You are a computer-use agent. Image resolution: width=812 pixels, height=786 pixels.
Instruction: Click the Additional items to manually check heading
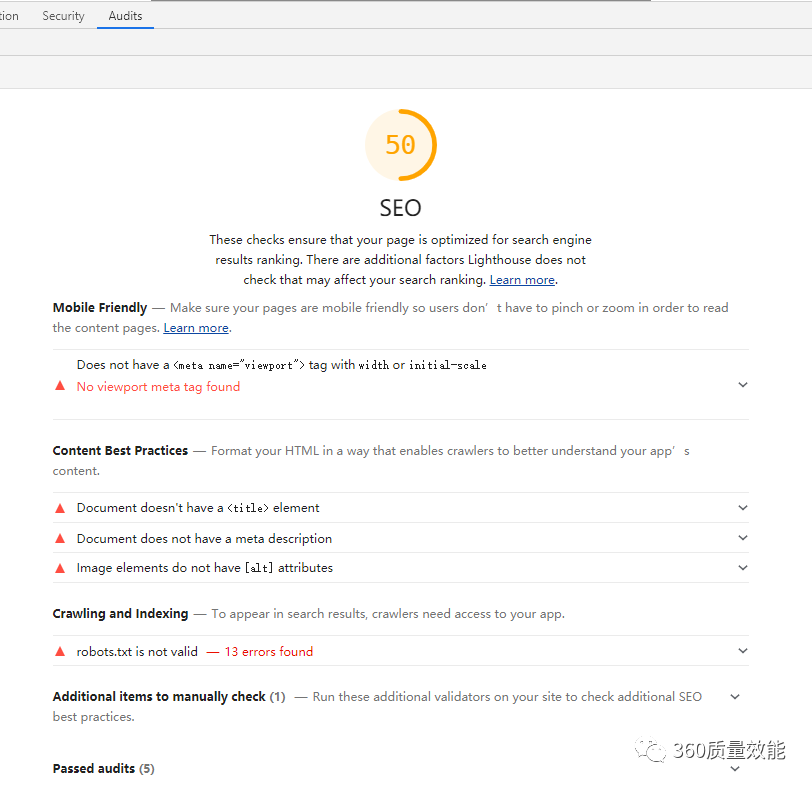coord(159,697)
